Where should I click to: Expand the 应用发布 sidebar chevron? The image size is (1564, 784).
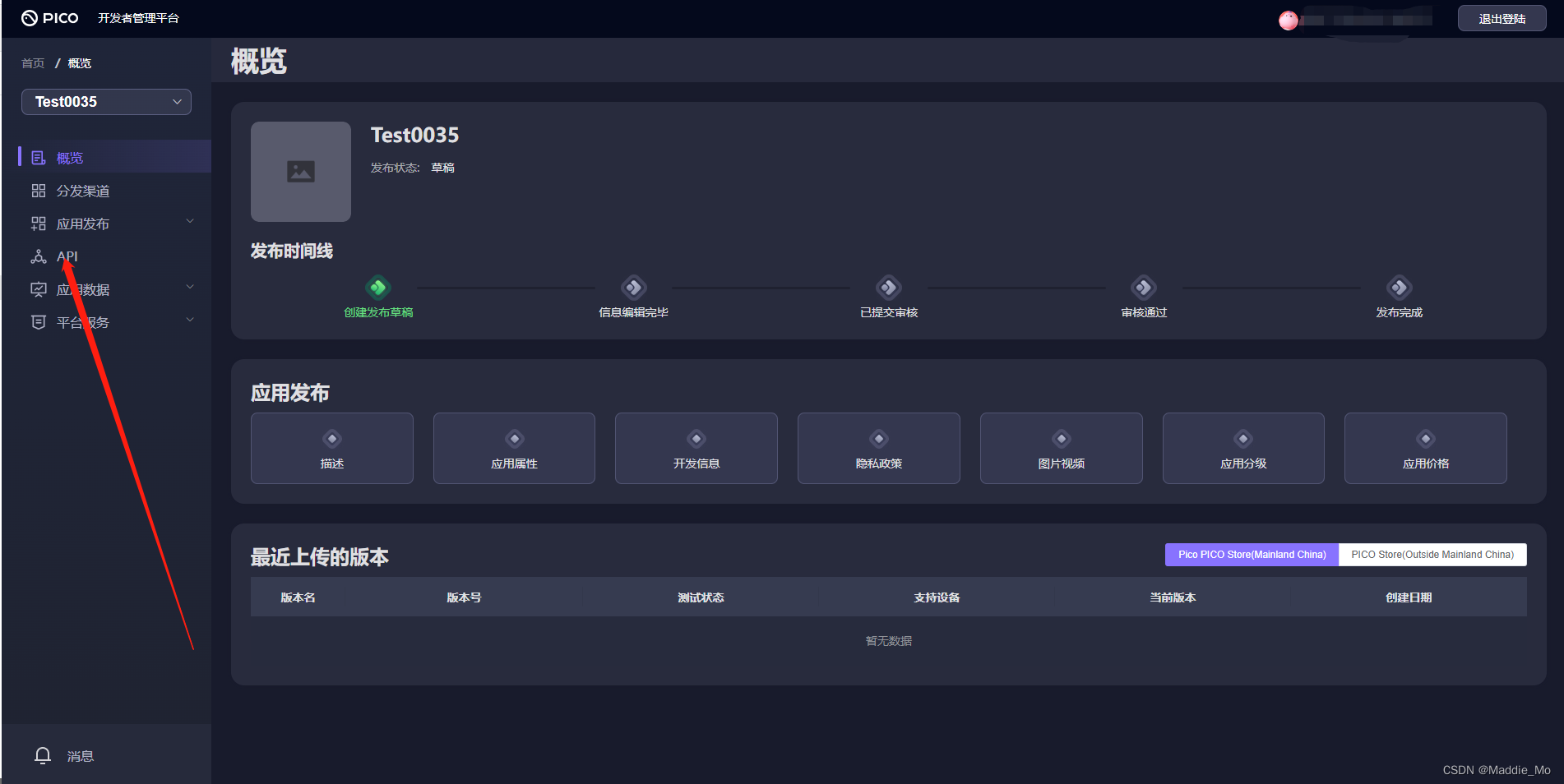coord(190,221)
